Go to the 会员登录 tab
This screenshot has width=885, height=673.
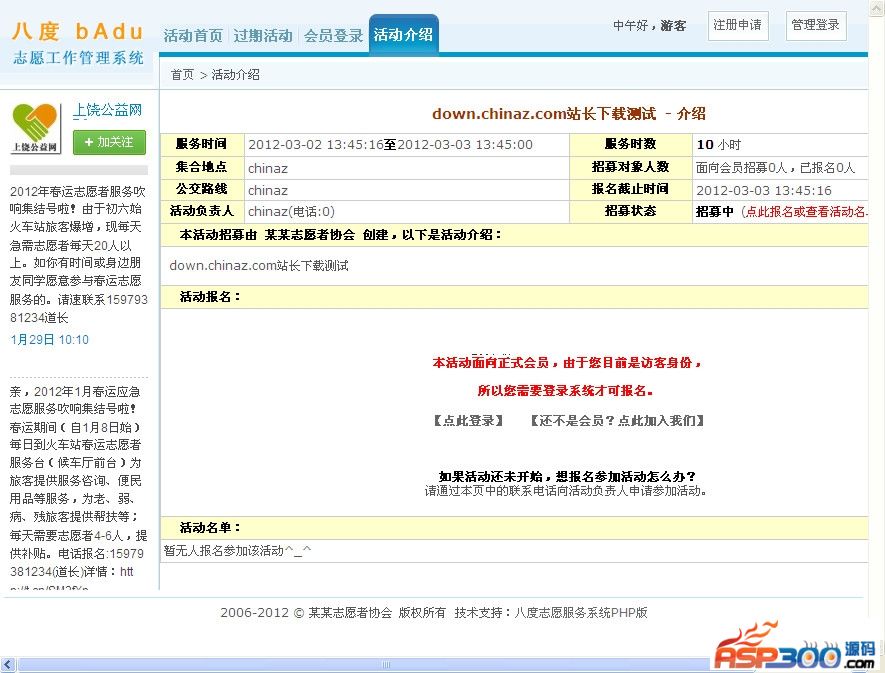pos(333,35)
